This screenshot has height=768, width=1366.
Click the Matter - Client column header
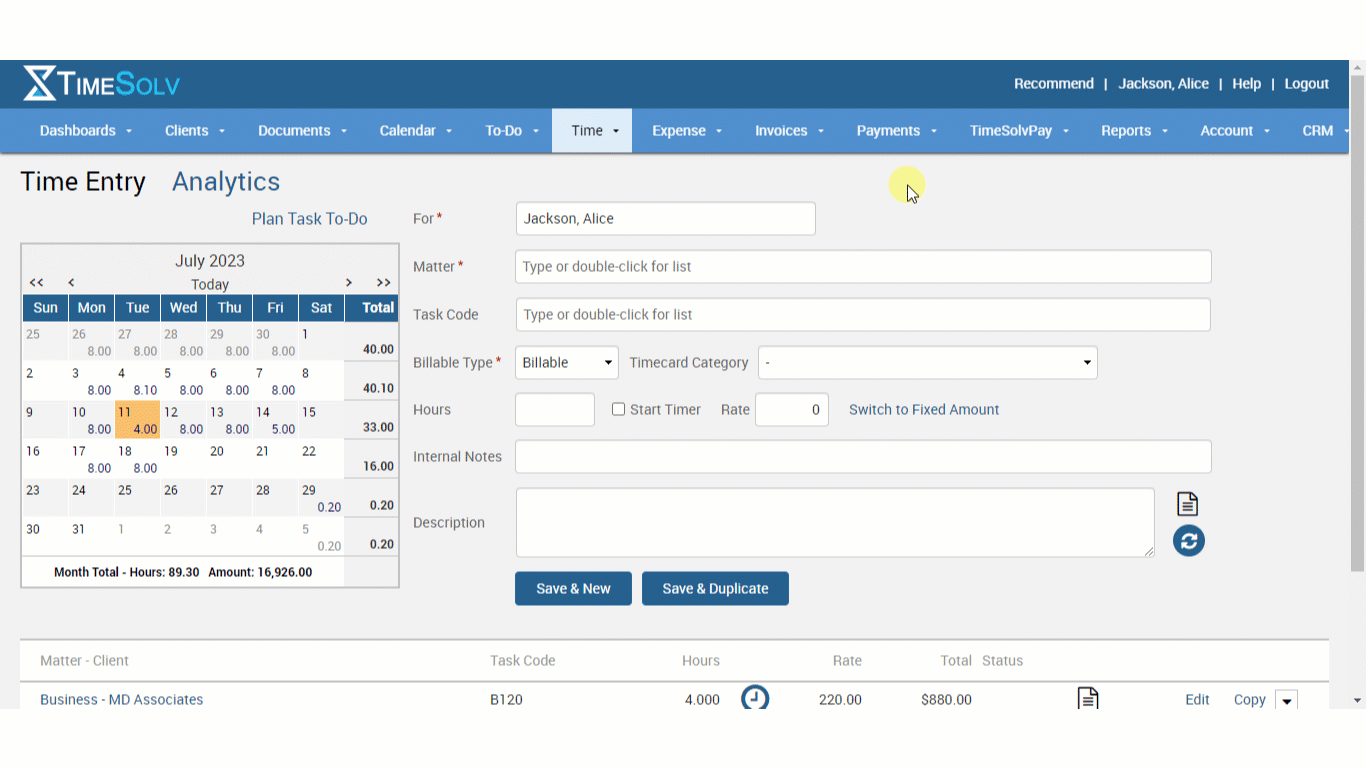(x=84, y=661)
